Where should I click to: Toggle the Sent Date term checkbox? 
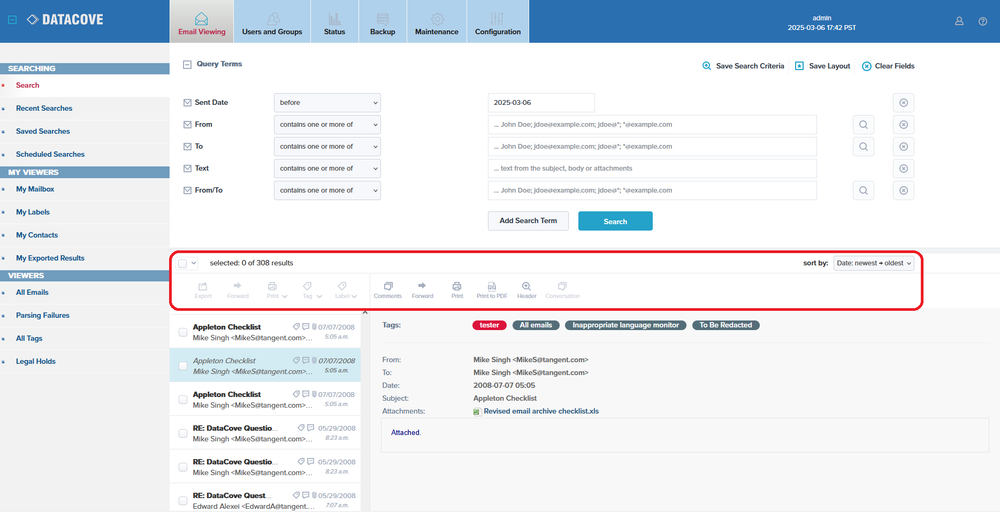[x=188, y=103]
